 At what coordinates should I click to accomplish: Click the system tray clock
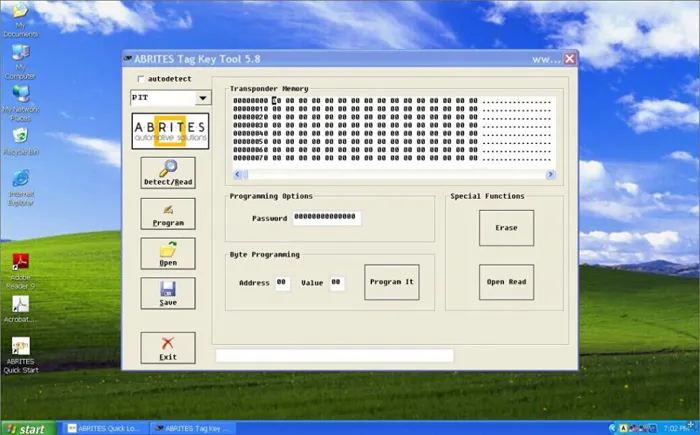tap(678, 428)
